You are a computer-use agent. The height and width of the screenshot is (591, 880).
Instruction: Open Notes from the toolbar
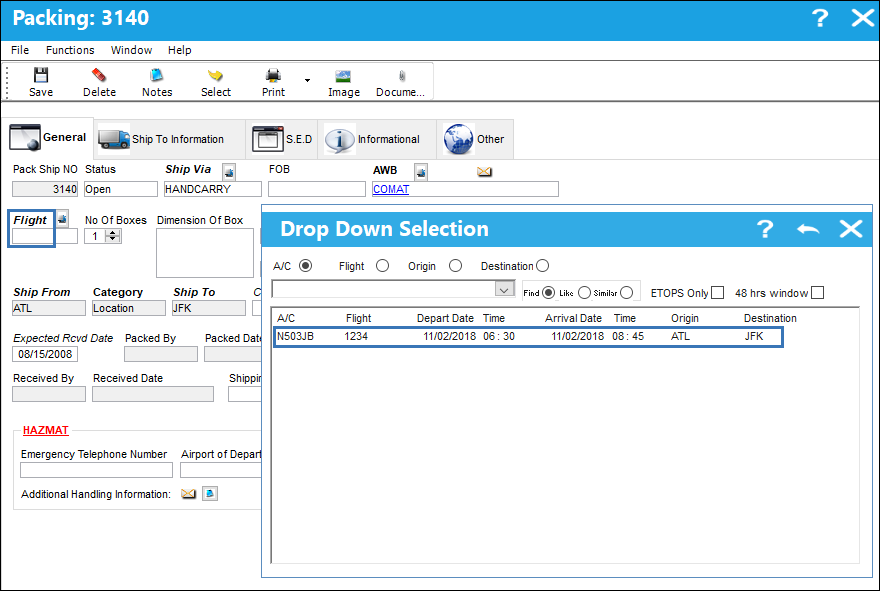coord(157,75)
